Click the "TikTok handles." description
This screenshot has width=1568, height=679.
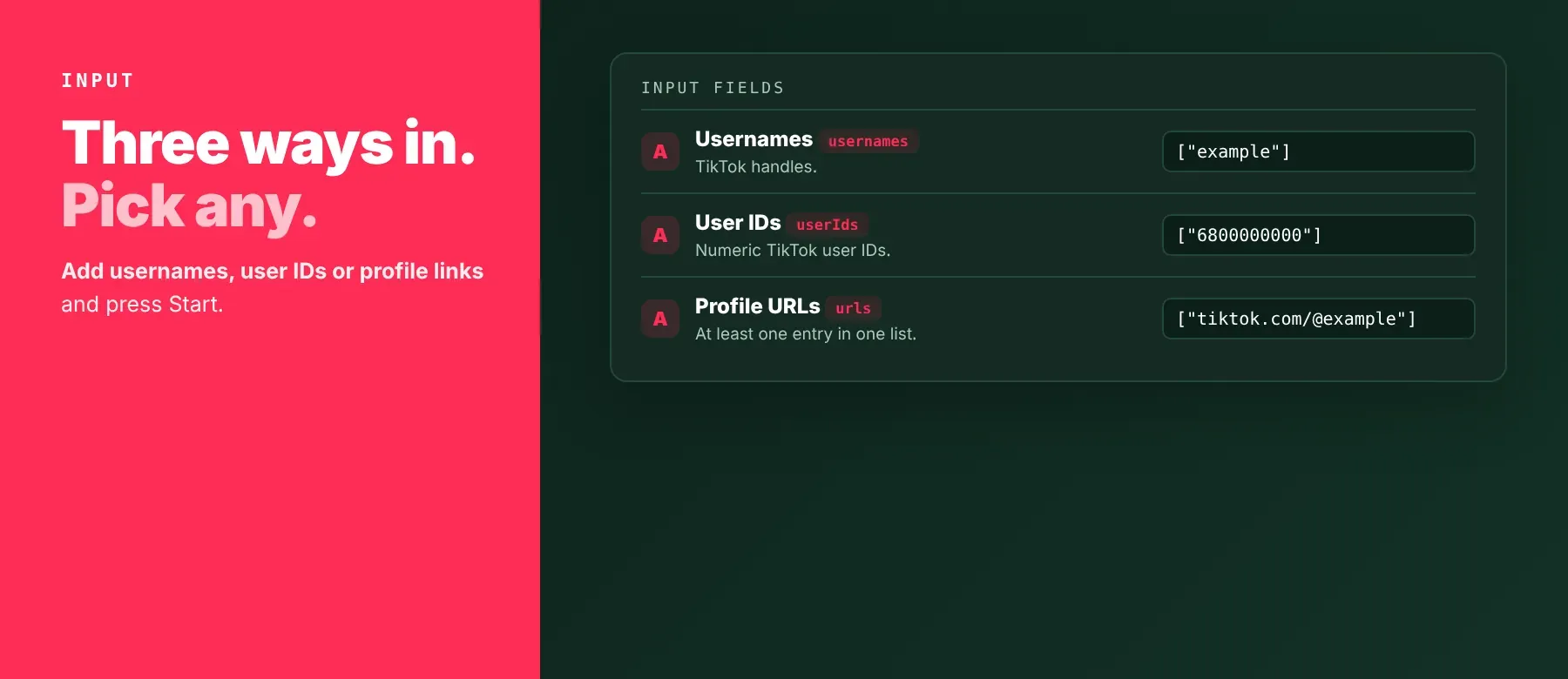[x=756, y=166]
